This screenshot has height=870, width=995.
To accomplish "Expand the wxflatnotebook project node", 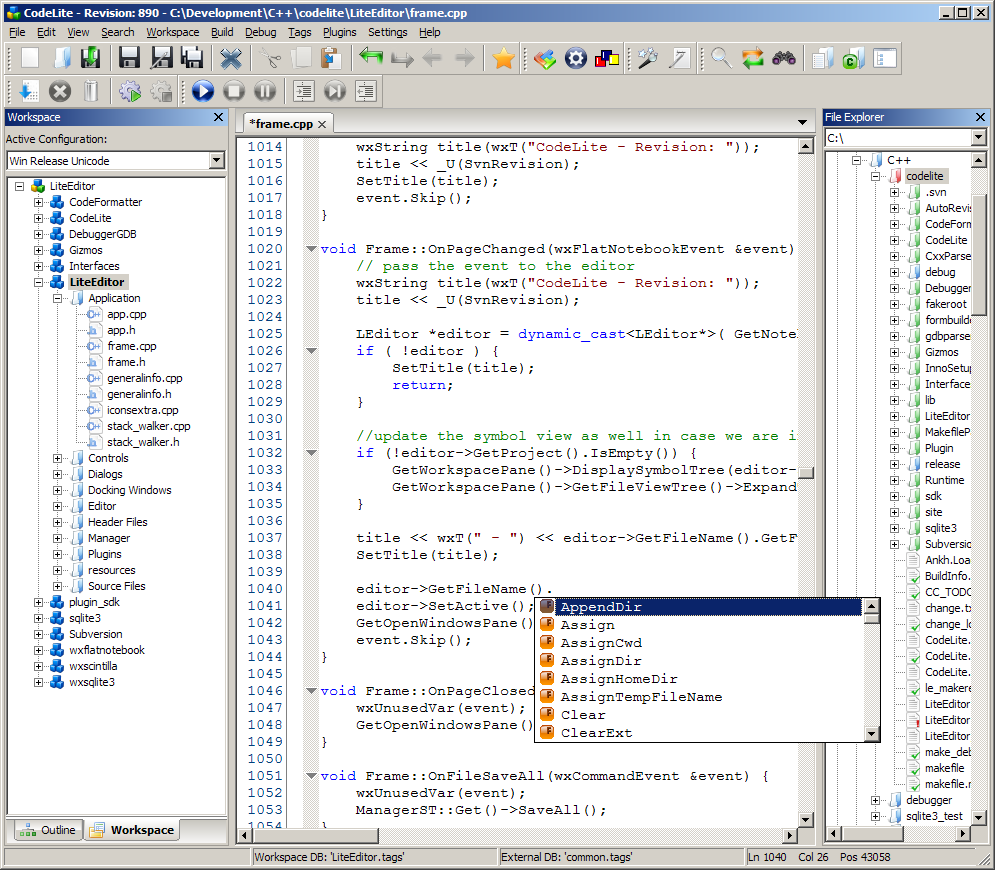I will pos(39,650).
